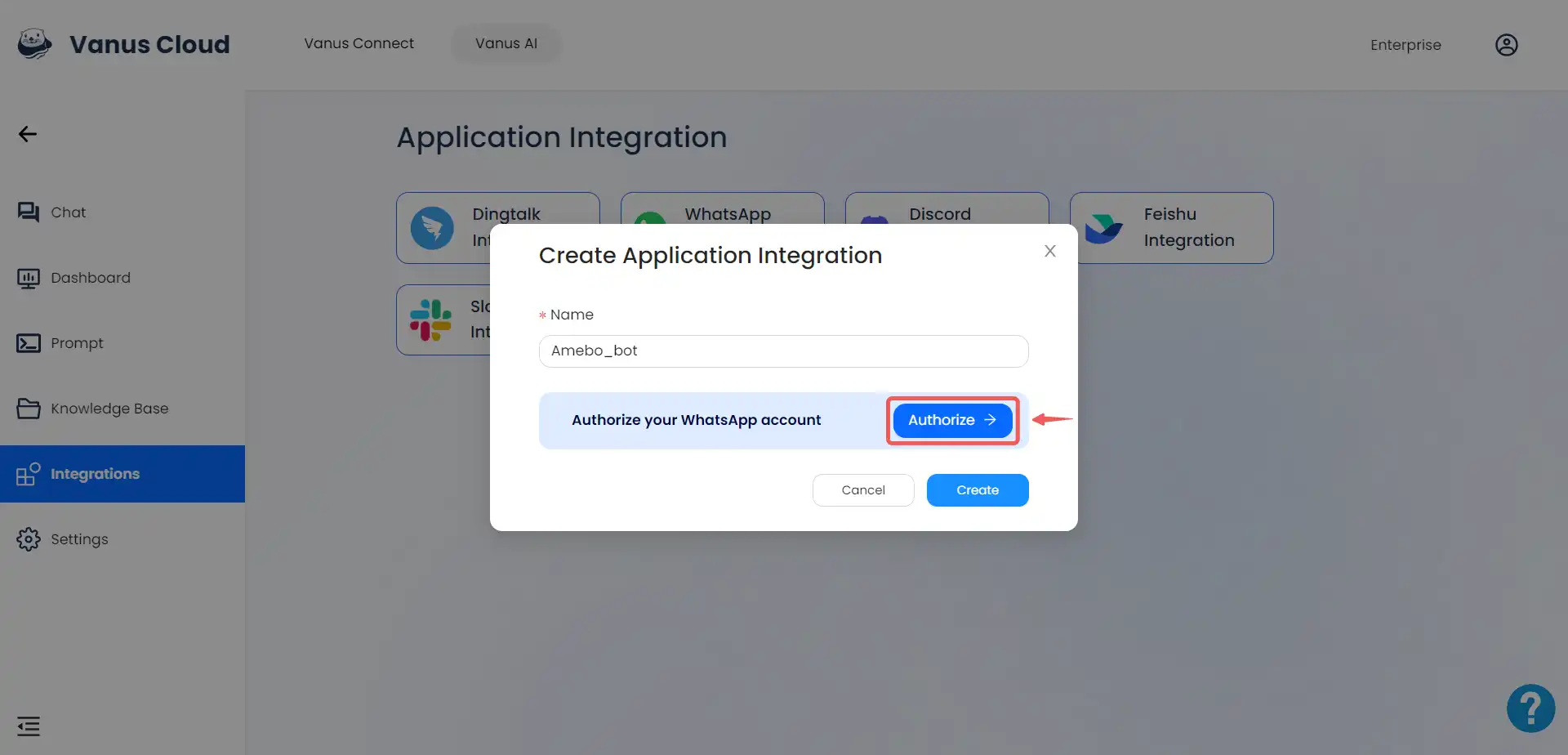Click the Dashboard monitor icon
The width and height of the screenshot is (1568, 755).
point(29,279)
